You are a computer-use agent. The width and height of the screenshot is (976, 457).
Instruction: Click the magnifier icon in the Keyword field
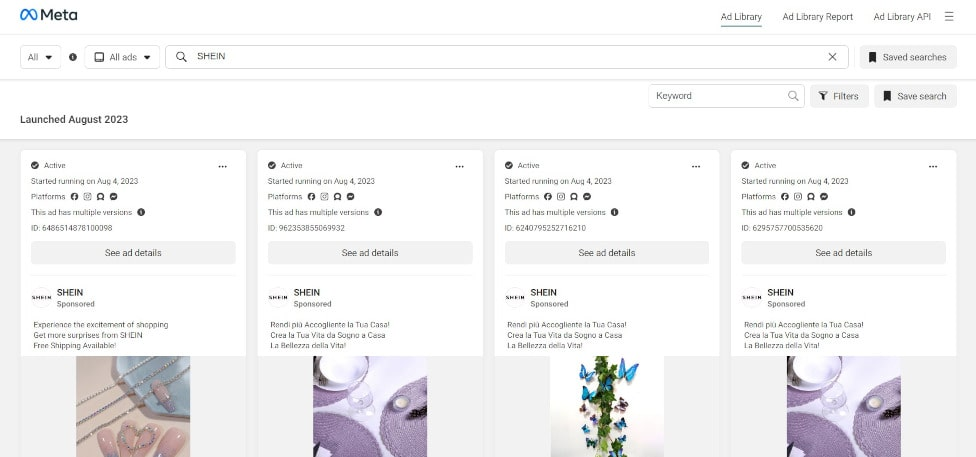click(793, 96)
